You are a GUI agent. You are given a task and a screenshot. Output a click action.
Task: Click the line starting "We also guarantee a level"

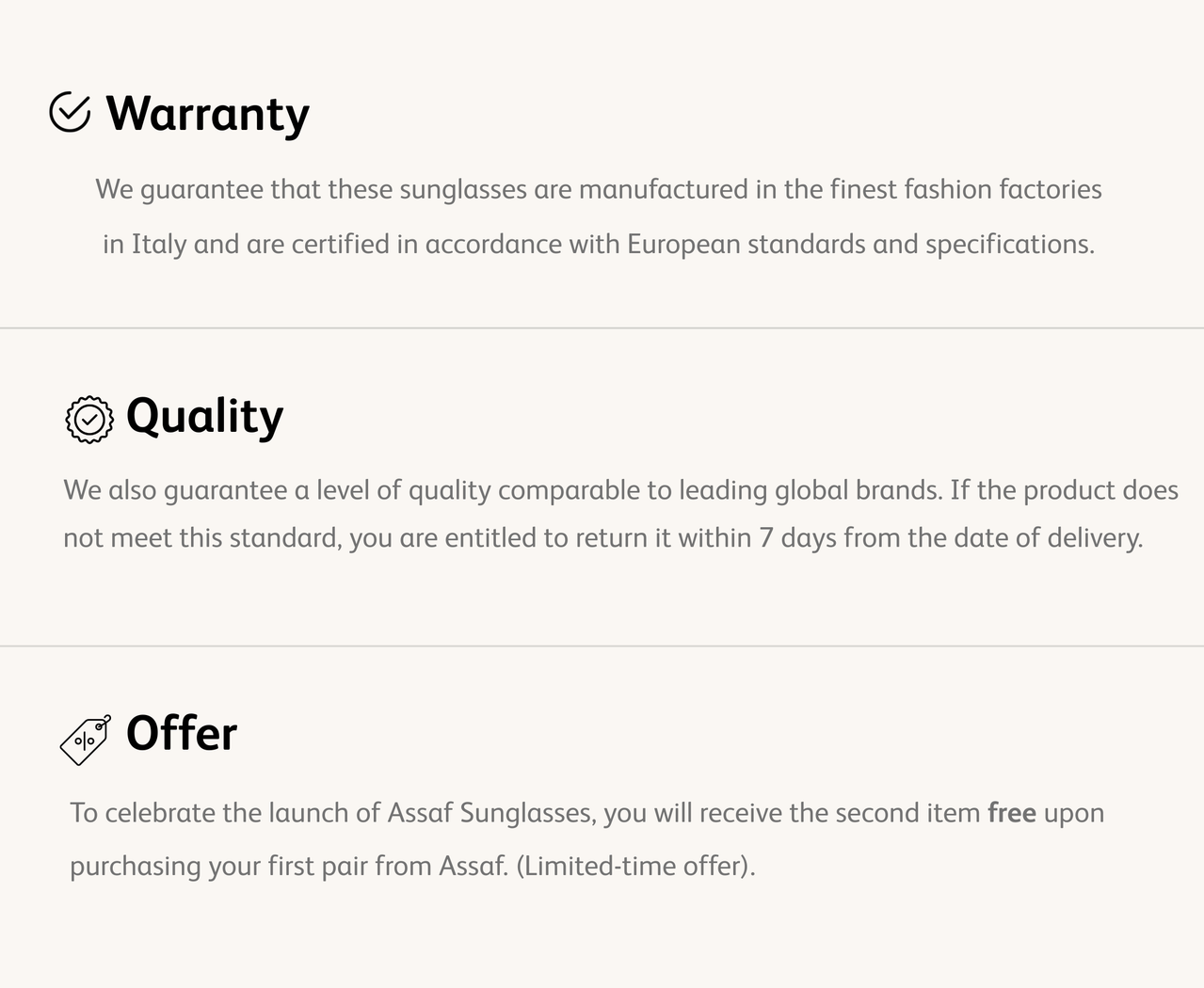[x=620, y=490]
